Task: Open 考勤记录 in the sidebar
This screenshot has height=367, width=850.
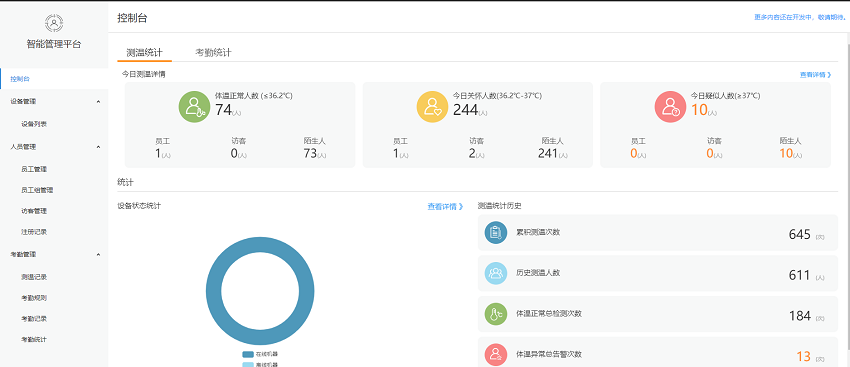Action: [x=34, y=319]
